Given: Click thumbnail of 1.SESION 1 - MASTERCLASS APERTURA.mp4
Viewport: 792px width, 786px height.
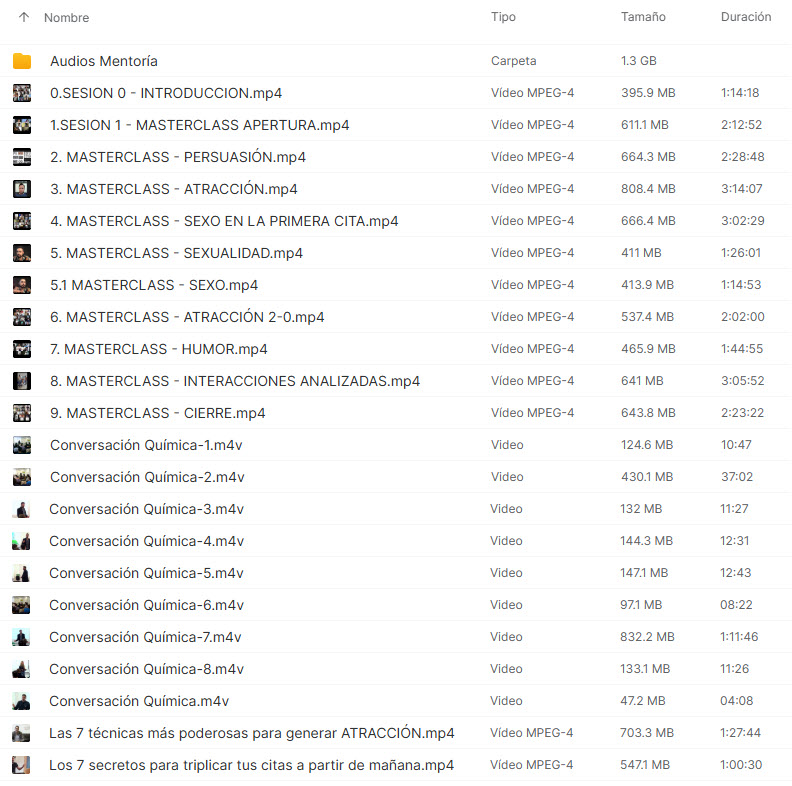Looking at the screenshot, I should [22, 125].
